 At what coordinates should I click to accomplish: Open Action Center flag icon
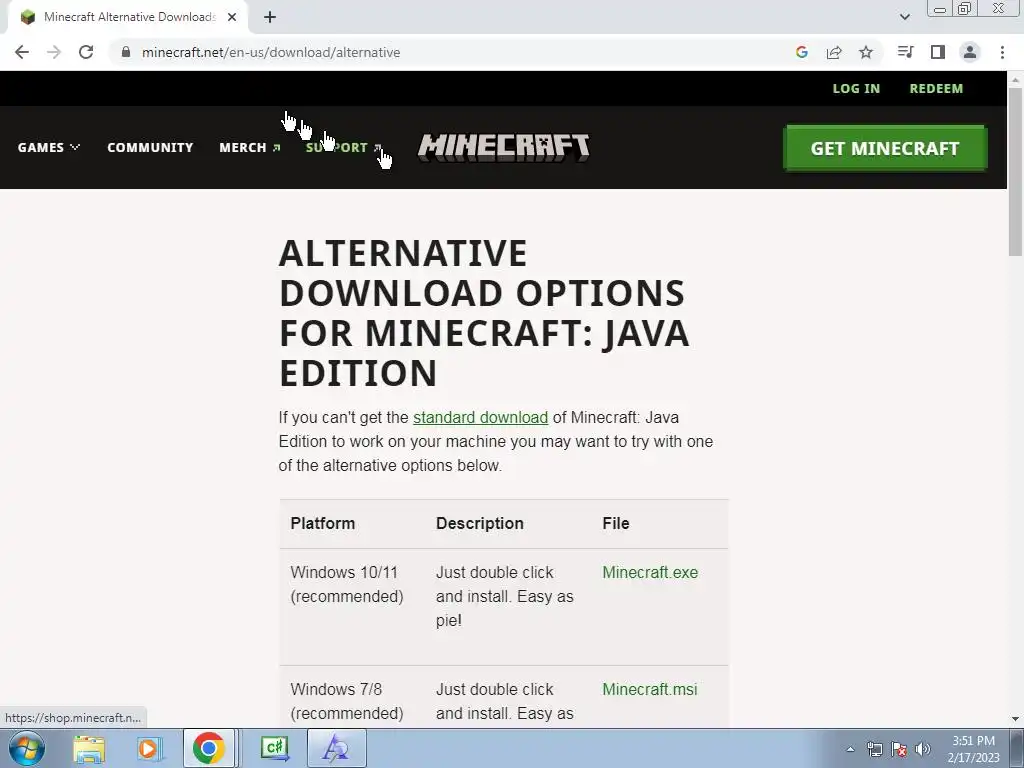coord(899,749)
